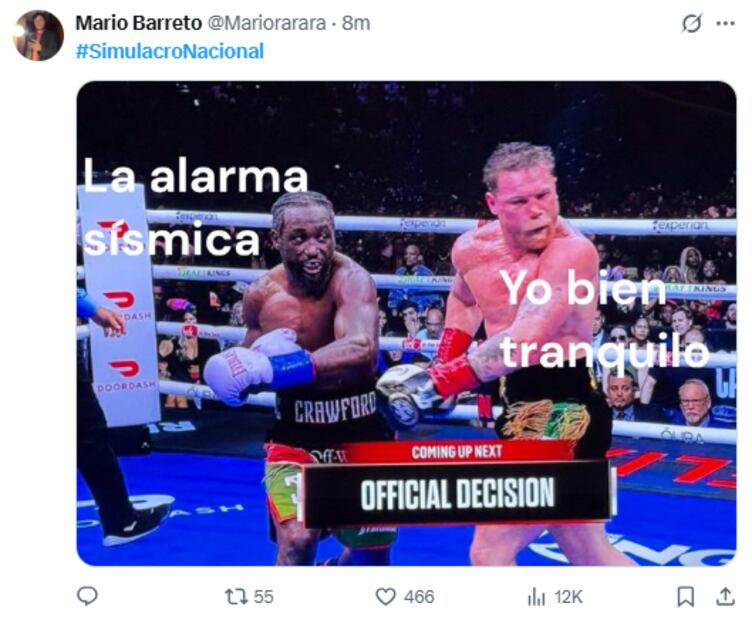
Task: Click the Grok explain icon beside the menu
Action: (692, 23)
